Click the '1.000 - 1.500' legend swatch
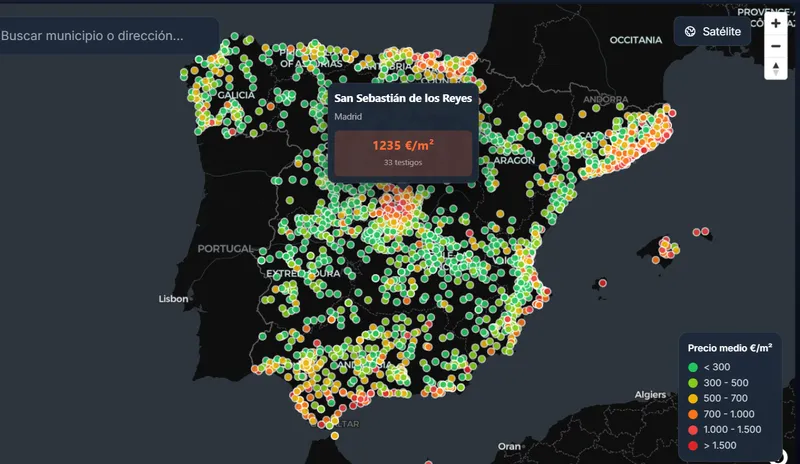 coord(693,430)
